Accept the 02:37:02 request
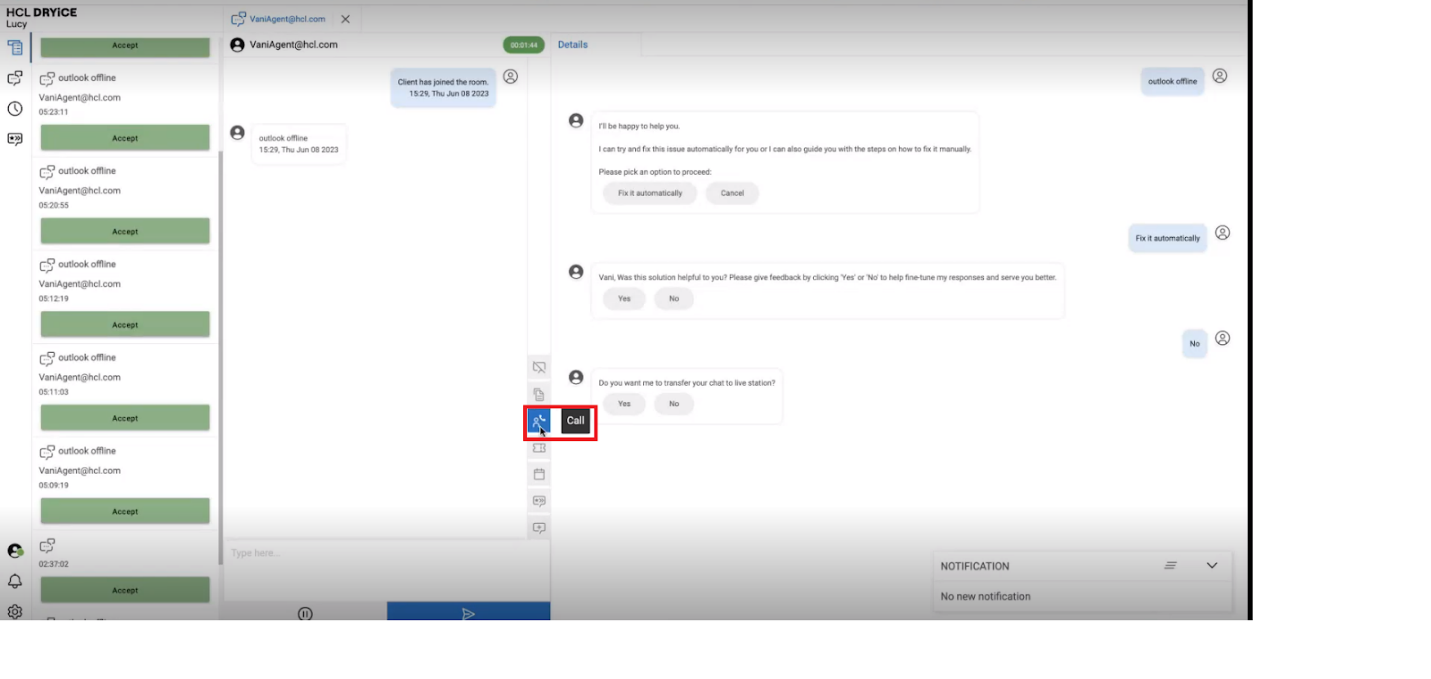 pyautogui.click(x=125, y=590)
